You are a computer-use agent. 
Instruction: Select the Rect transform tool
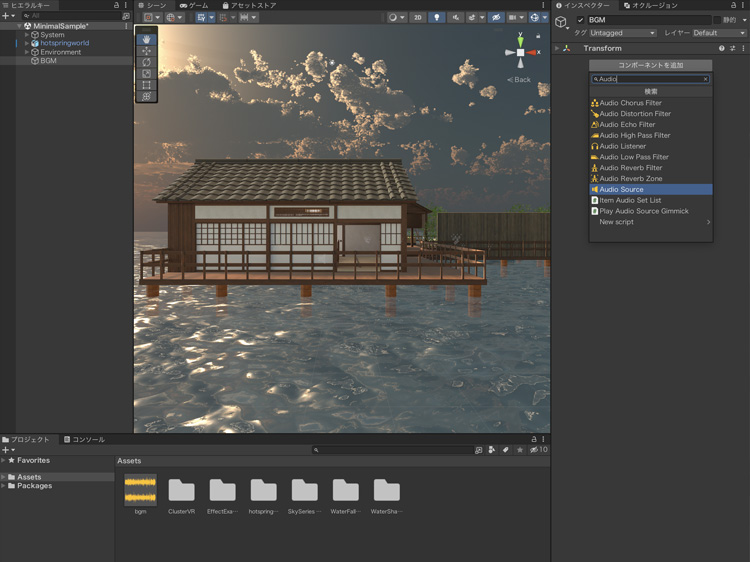coord(147,85)
